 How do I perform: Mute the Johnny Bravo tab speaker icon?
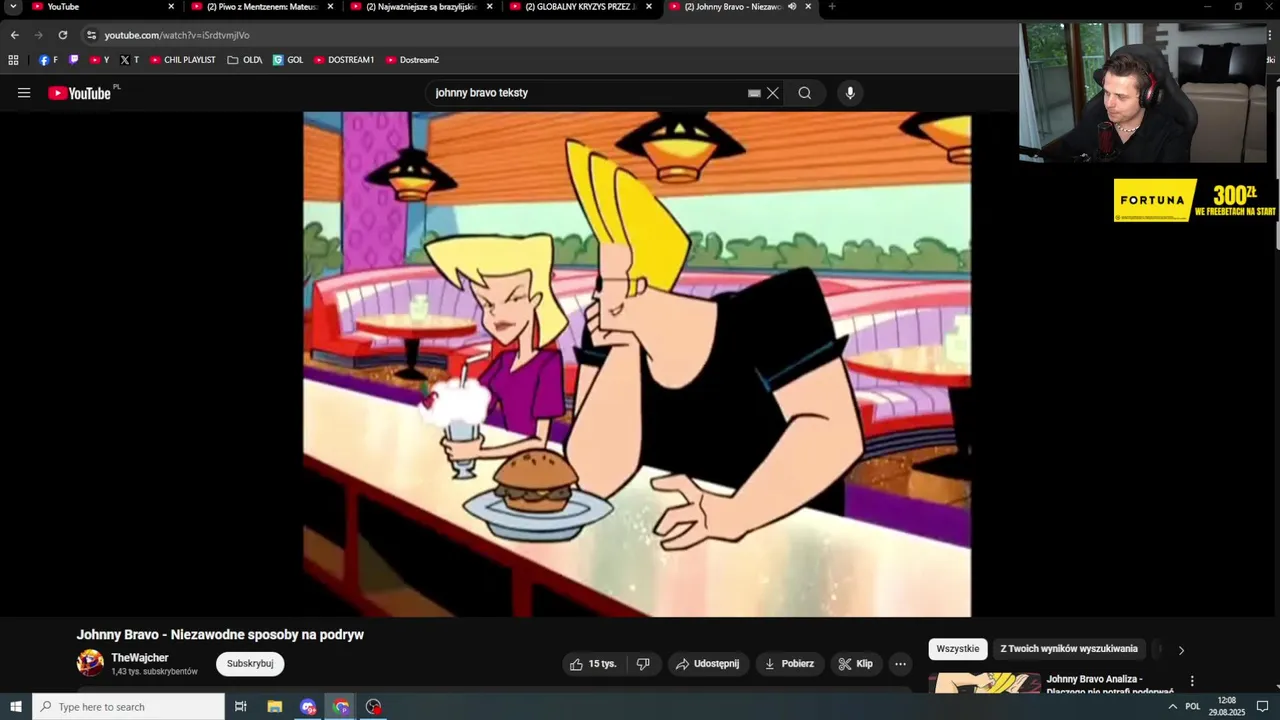click(792, 7)
